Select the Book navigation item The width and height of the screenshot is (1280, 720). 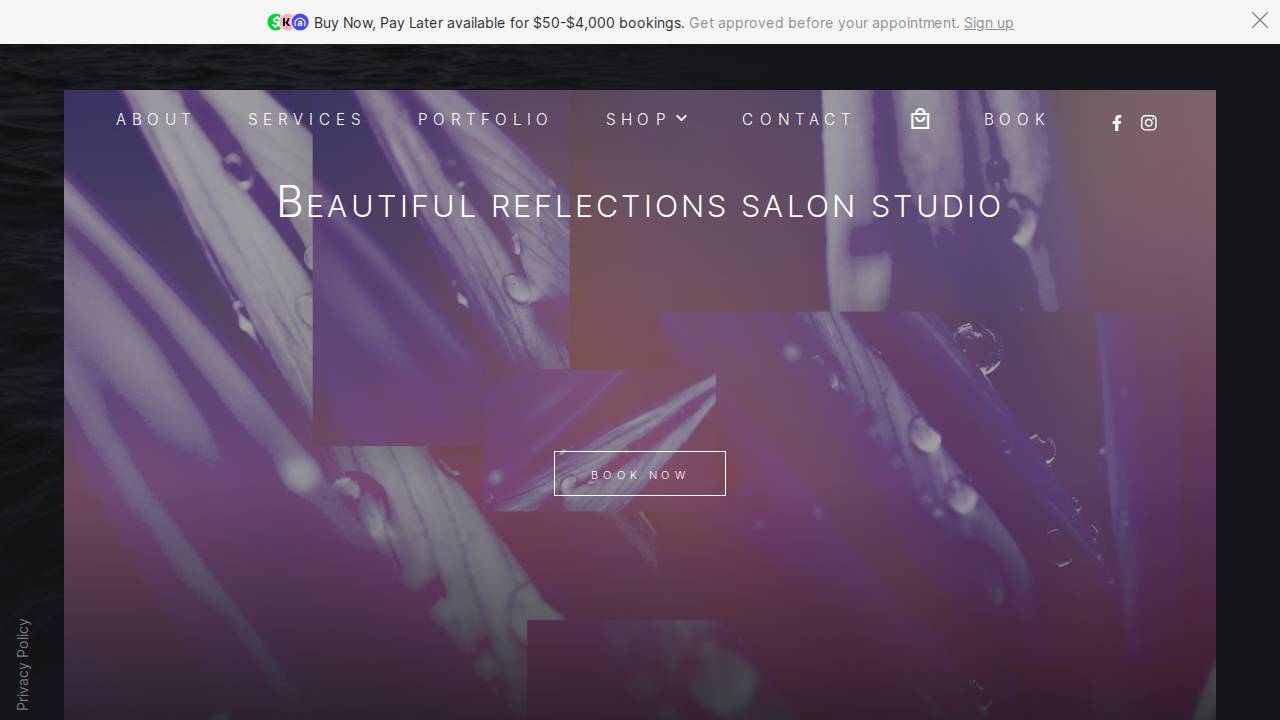tap(1016, 119)
